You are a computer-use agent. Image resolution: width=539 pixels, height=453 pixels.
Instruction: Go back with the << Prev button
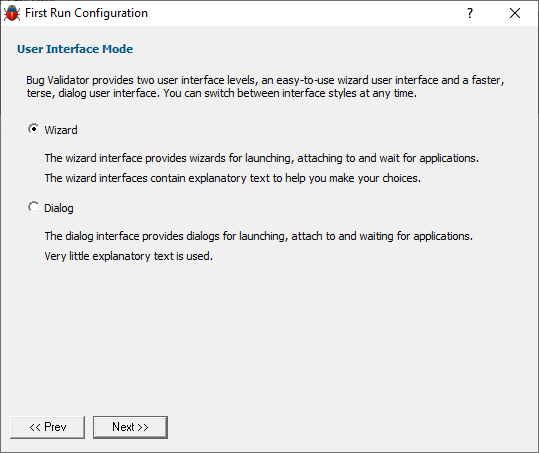click(x=47, y=427)
